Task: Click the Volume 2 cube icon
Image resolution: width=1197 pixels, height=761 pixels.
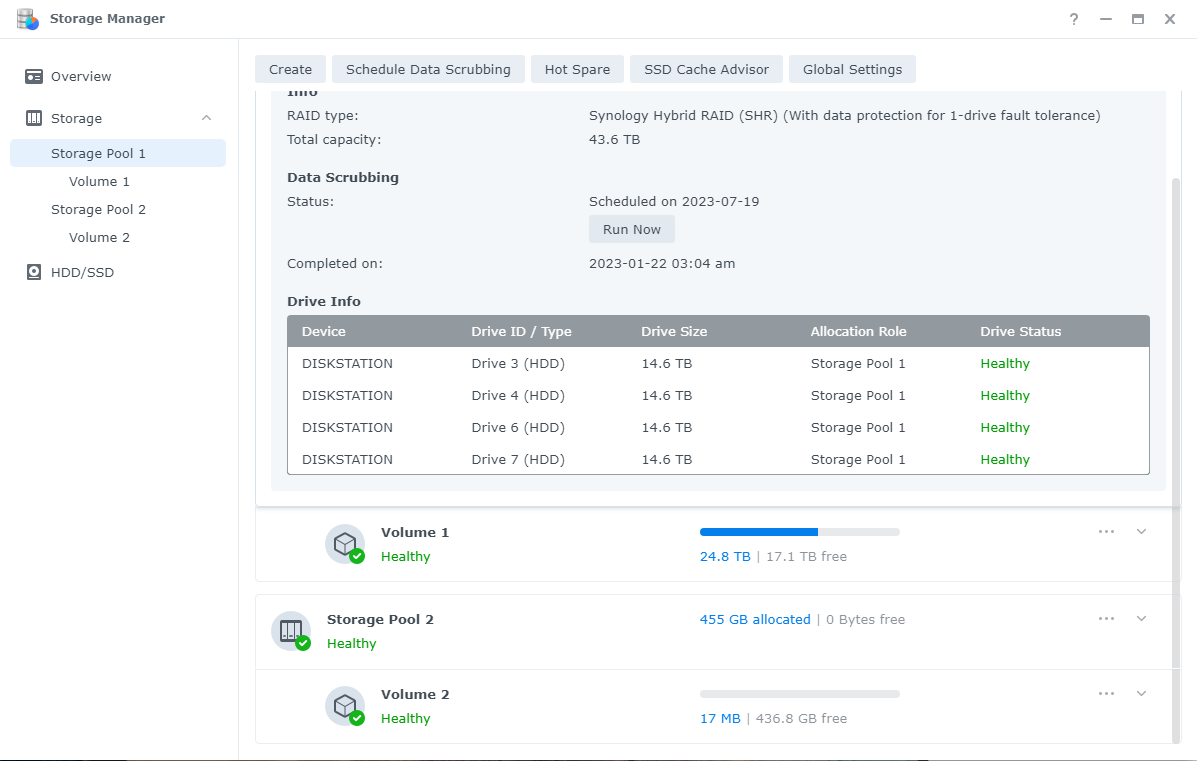Action: (345, 706)
